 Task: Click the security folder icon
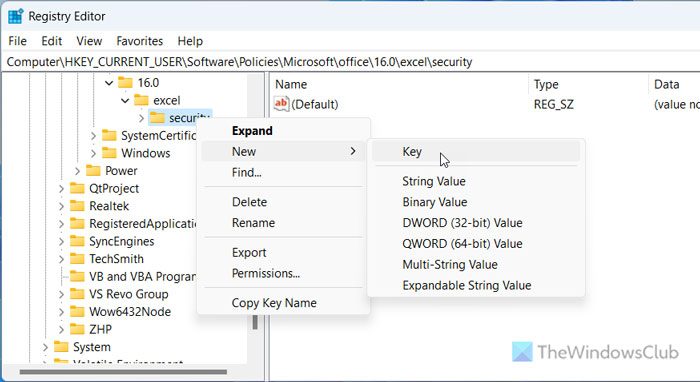click(x=157, y=118)
